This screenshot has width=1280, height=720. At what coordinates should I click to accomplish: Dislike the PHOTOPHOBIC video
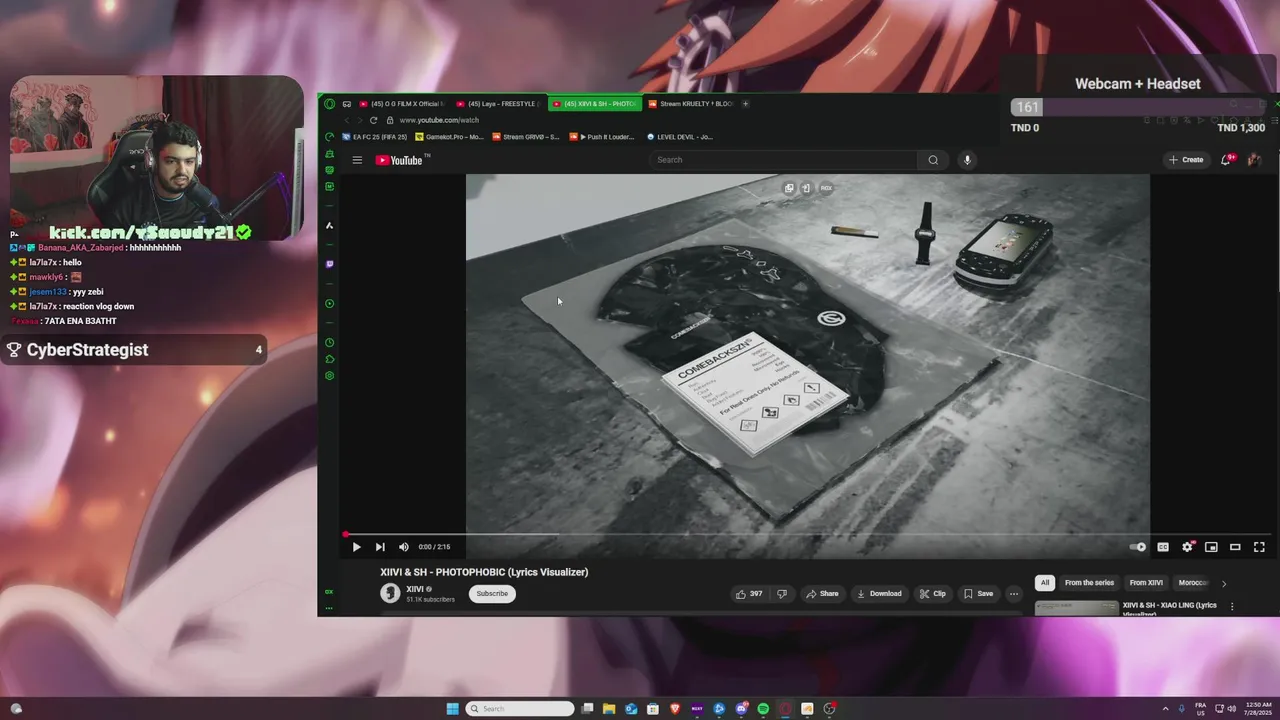point(782,594)
